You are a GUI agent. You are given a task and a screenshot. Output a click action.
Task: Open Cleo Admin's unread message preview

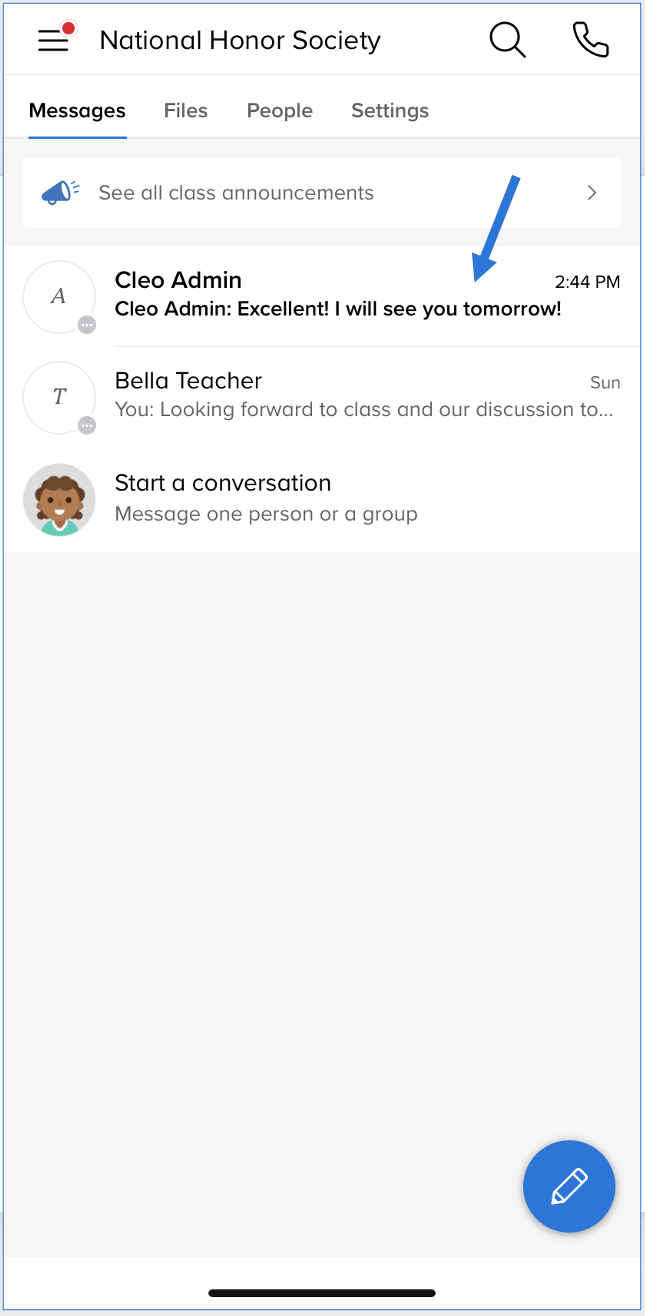coord(338,310)
